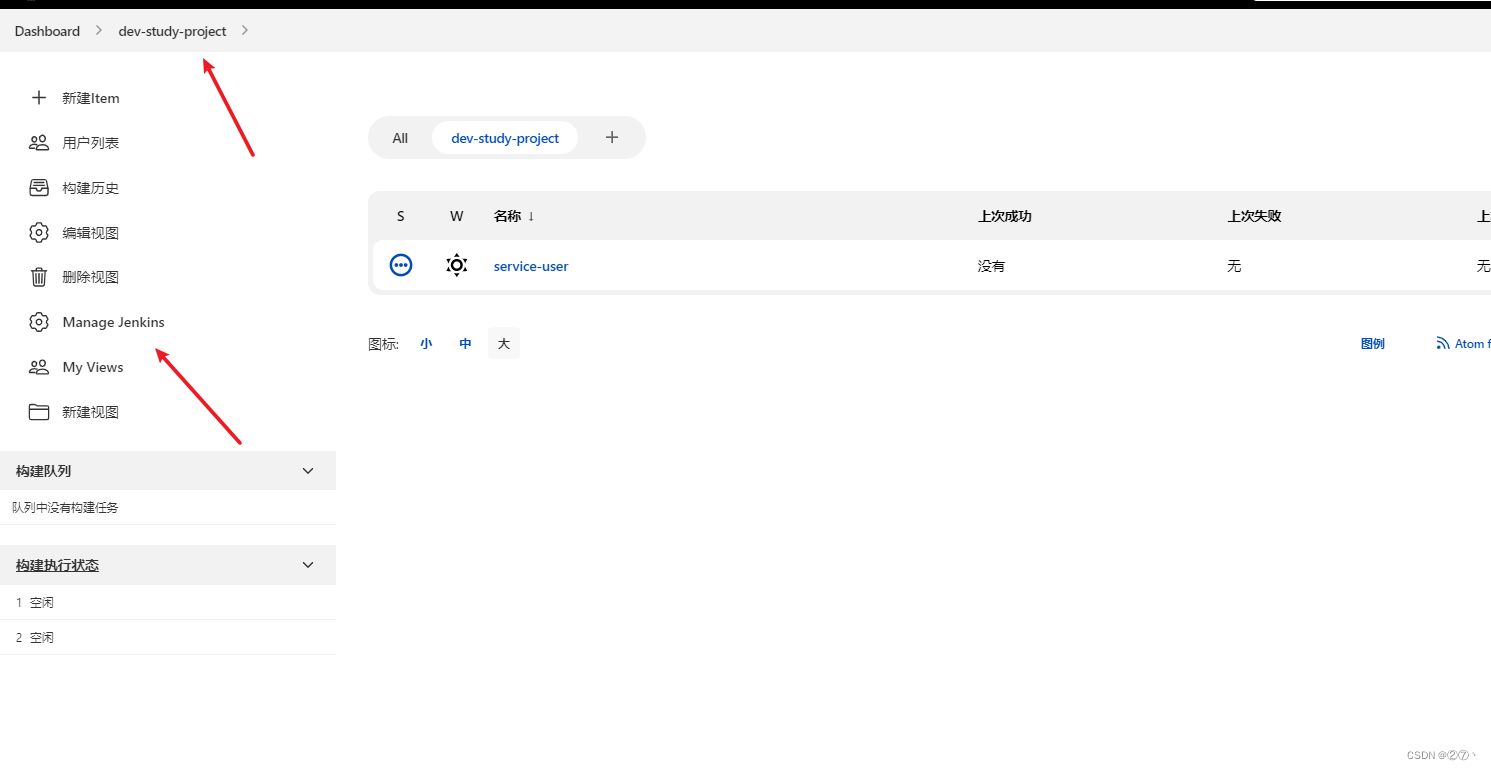Open My Views in the sidebar
The height and width of the screenshot is (770, 1491).
pyautogui.click(x=93, y=367)
